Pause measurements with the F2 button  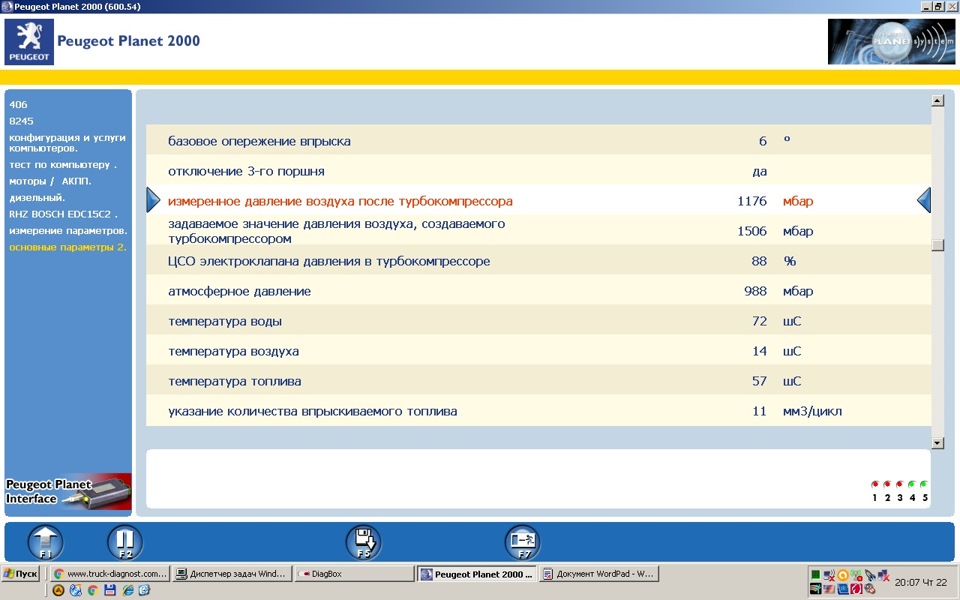click(x=125, y=542)
